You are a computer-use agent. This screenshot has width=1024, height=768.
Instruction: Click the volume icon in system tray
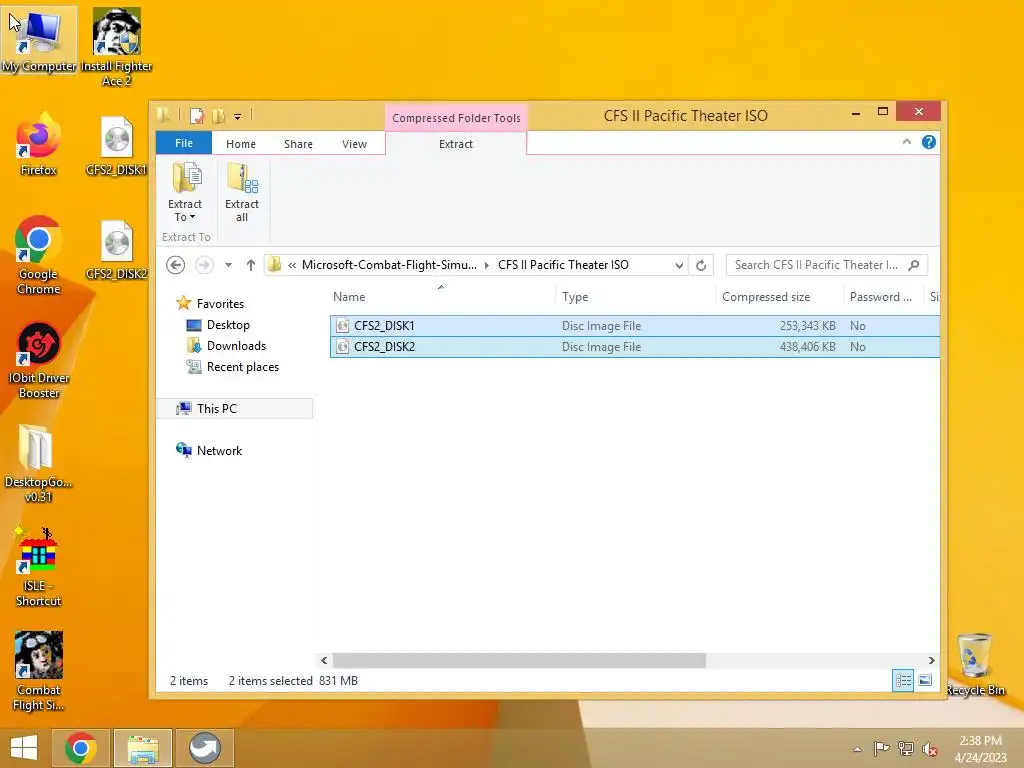click(x=929, y=749)
